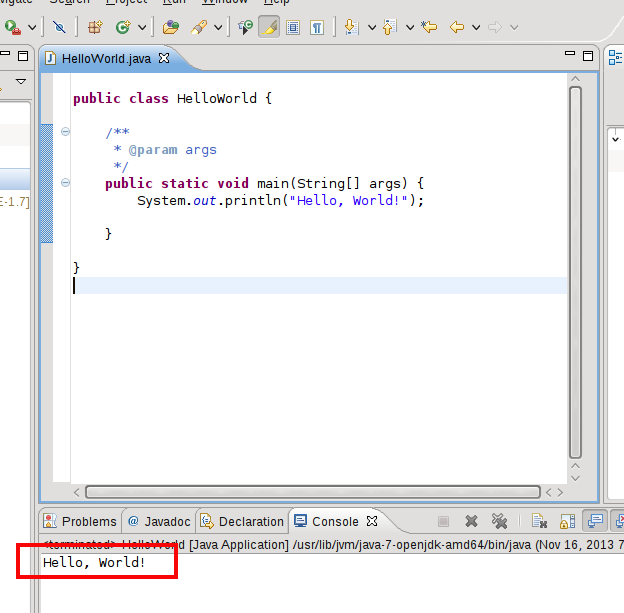This screenshot has height=613, width=624.
Task: Switch to the Problems tab
Action: pos(80,521)
